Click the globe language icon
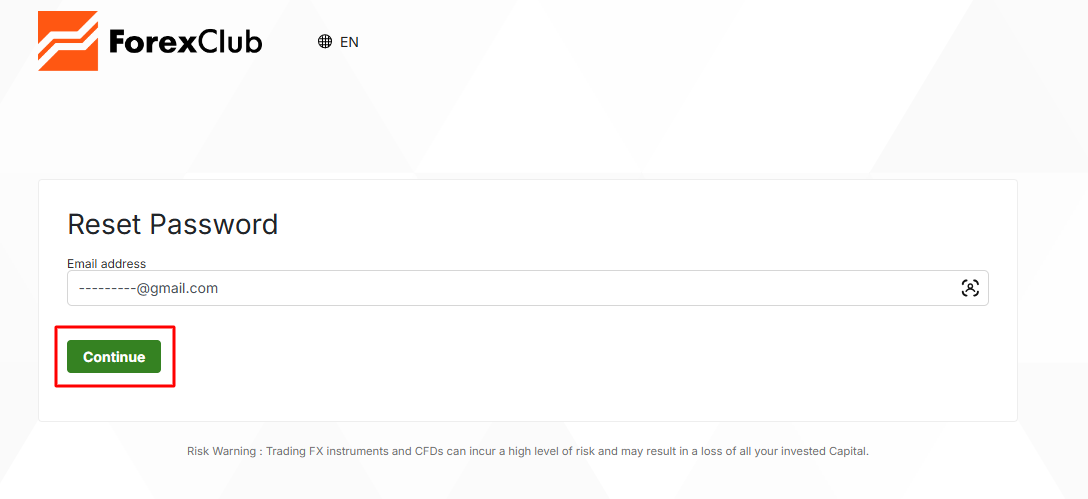The width and height of the screenshot is (1088, 499). tap(325, 42)
